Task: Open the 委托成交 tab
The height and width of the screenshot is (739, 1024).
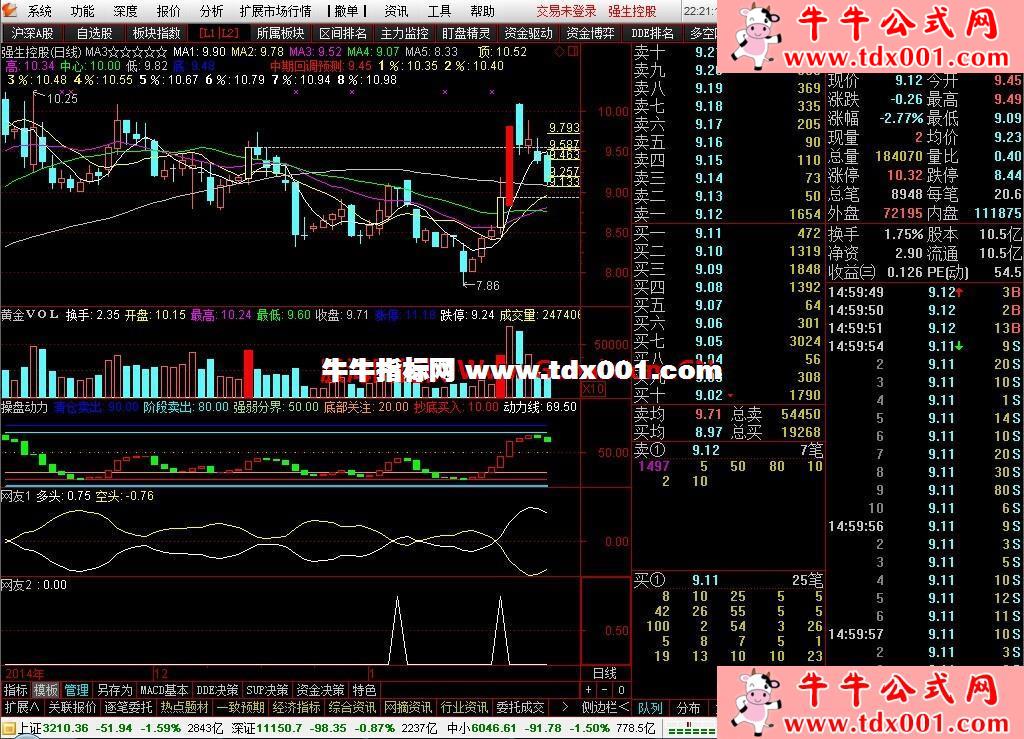Action: coord(520,707)
